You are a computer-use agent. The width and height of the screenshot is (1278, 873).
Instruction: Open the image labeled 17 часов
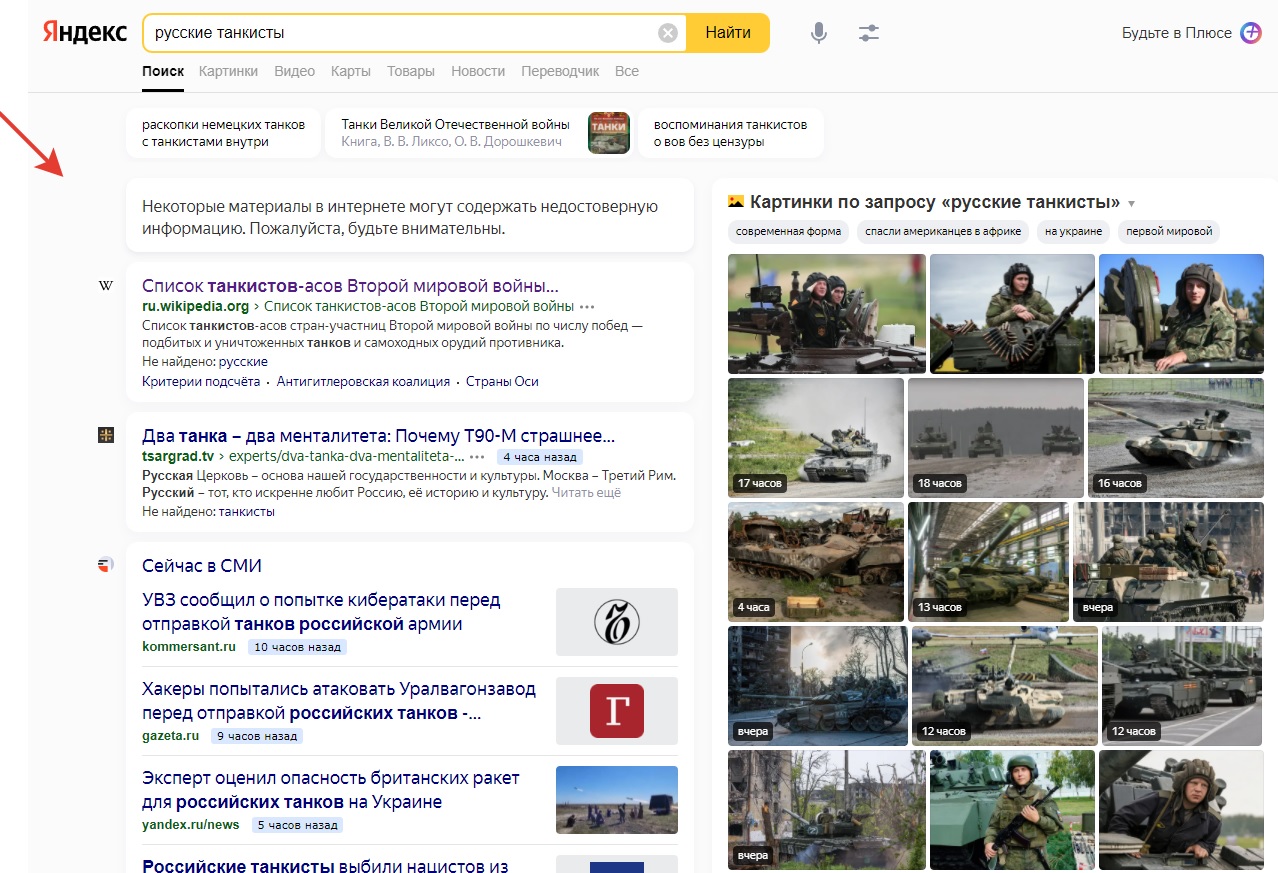click(815, 437)
